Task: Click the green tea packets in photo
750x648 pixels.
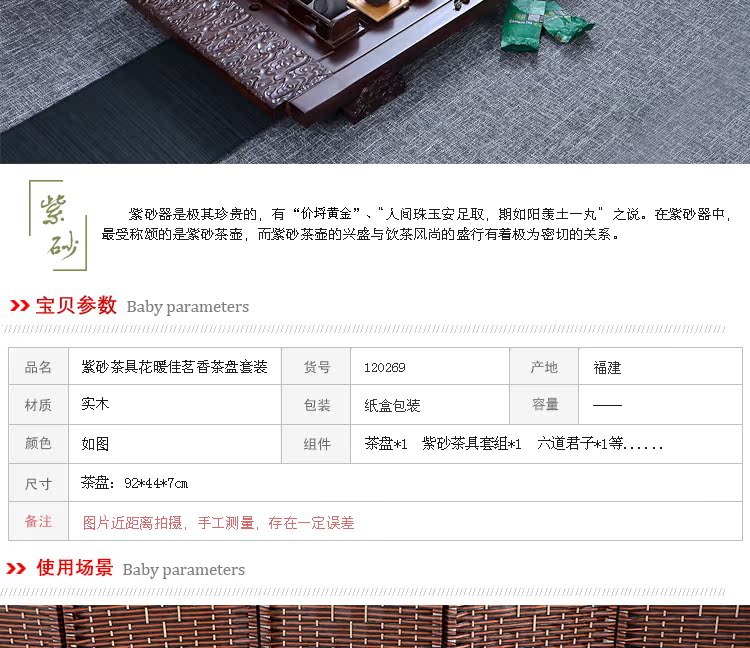Action: 543,26
